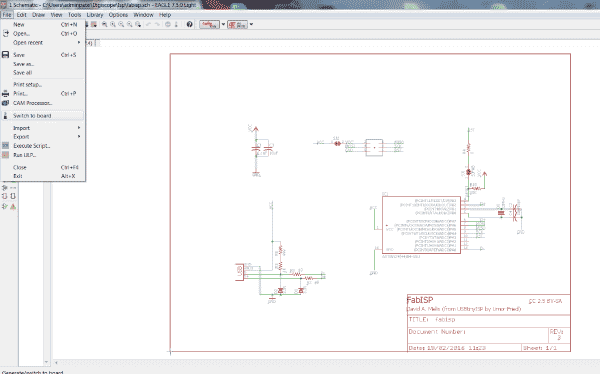Screen dimensions: 600x374
Task: Select the Attribute tool icon
Action: [x=5, y=188]
